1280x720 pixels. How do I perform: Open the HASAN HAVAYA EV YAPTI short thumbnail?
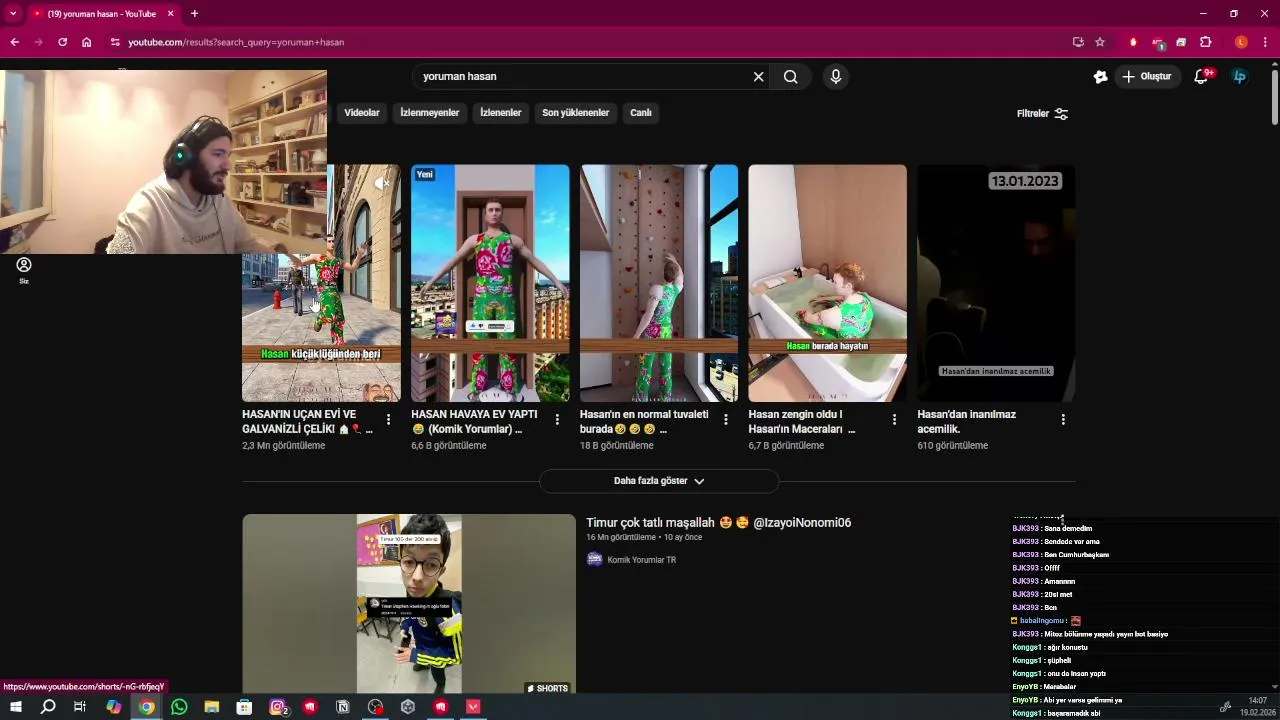490,283
